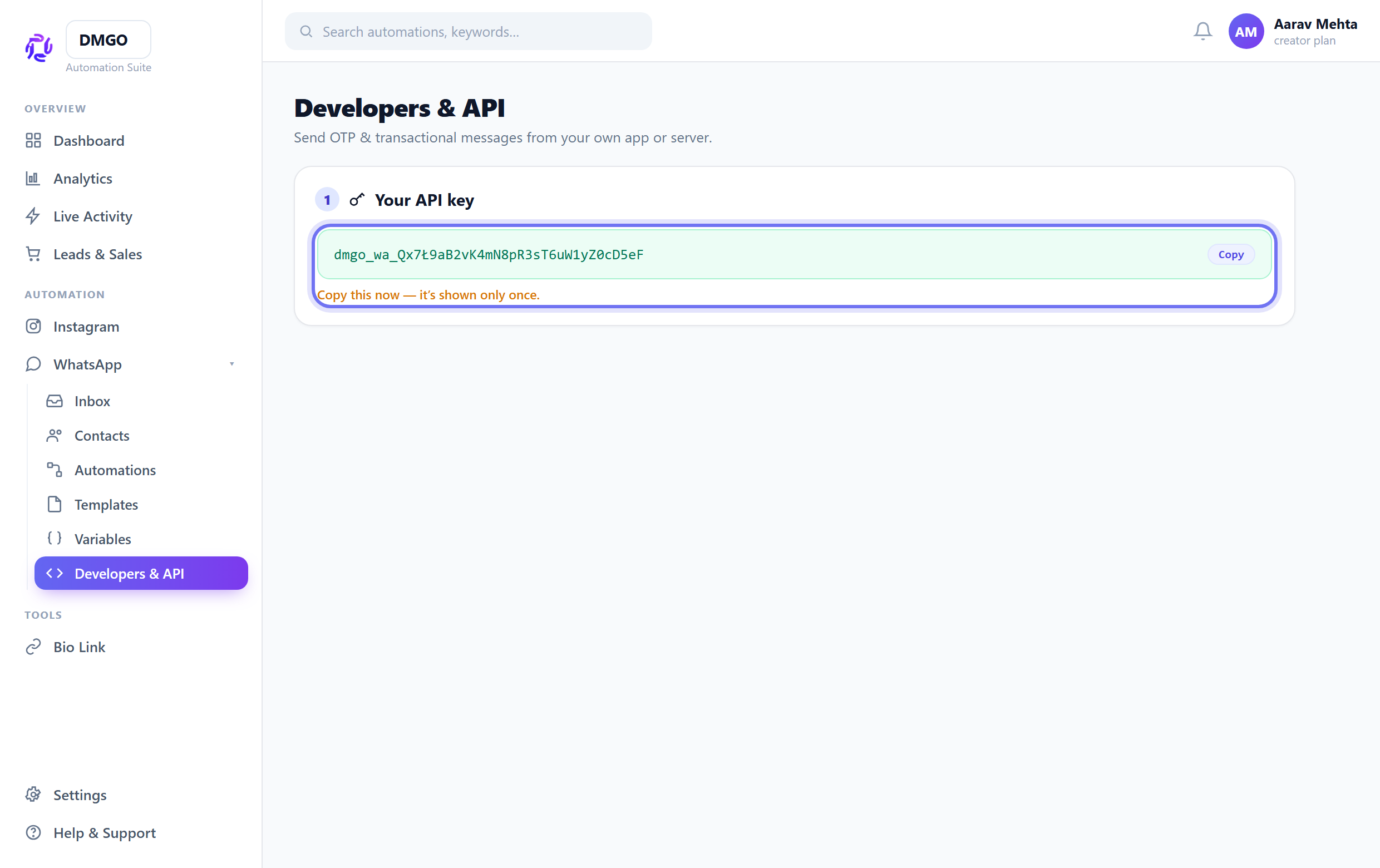Click the 'Automation Suite' subtitle

coord(109,67)
